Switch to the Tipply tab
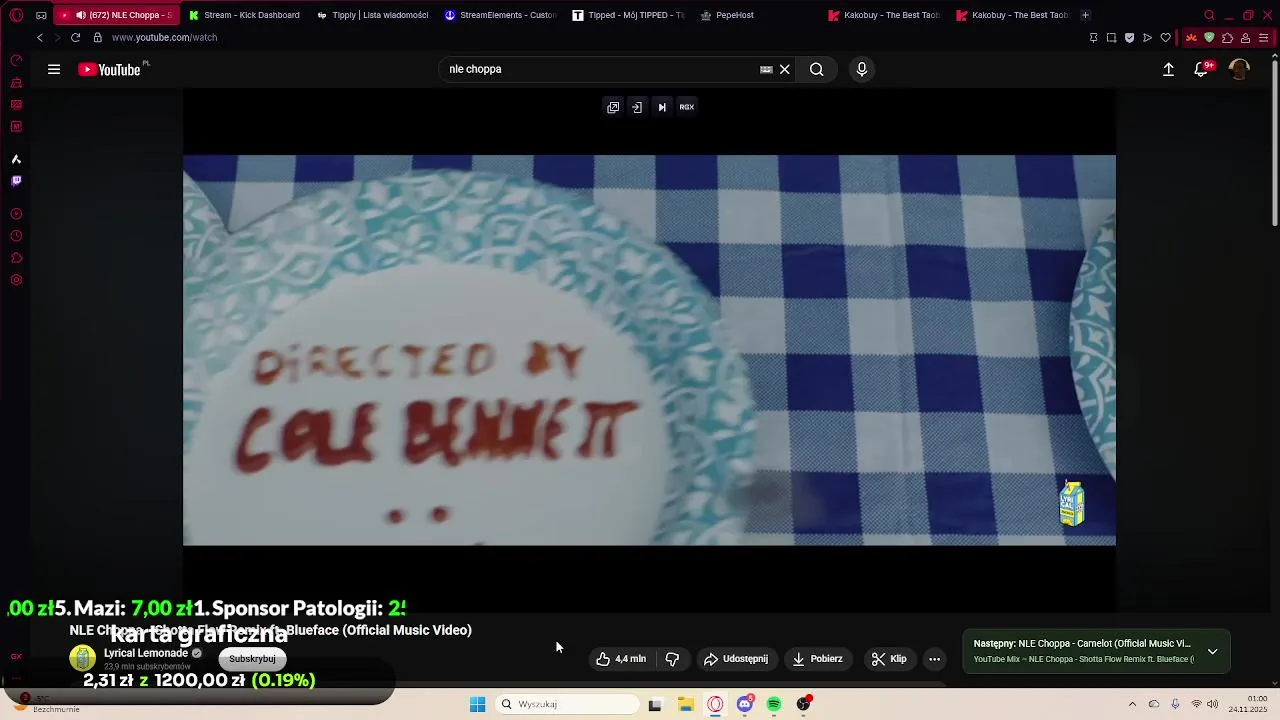 (x=373, y=15)
